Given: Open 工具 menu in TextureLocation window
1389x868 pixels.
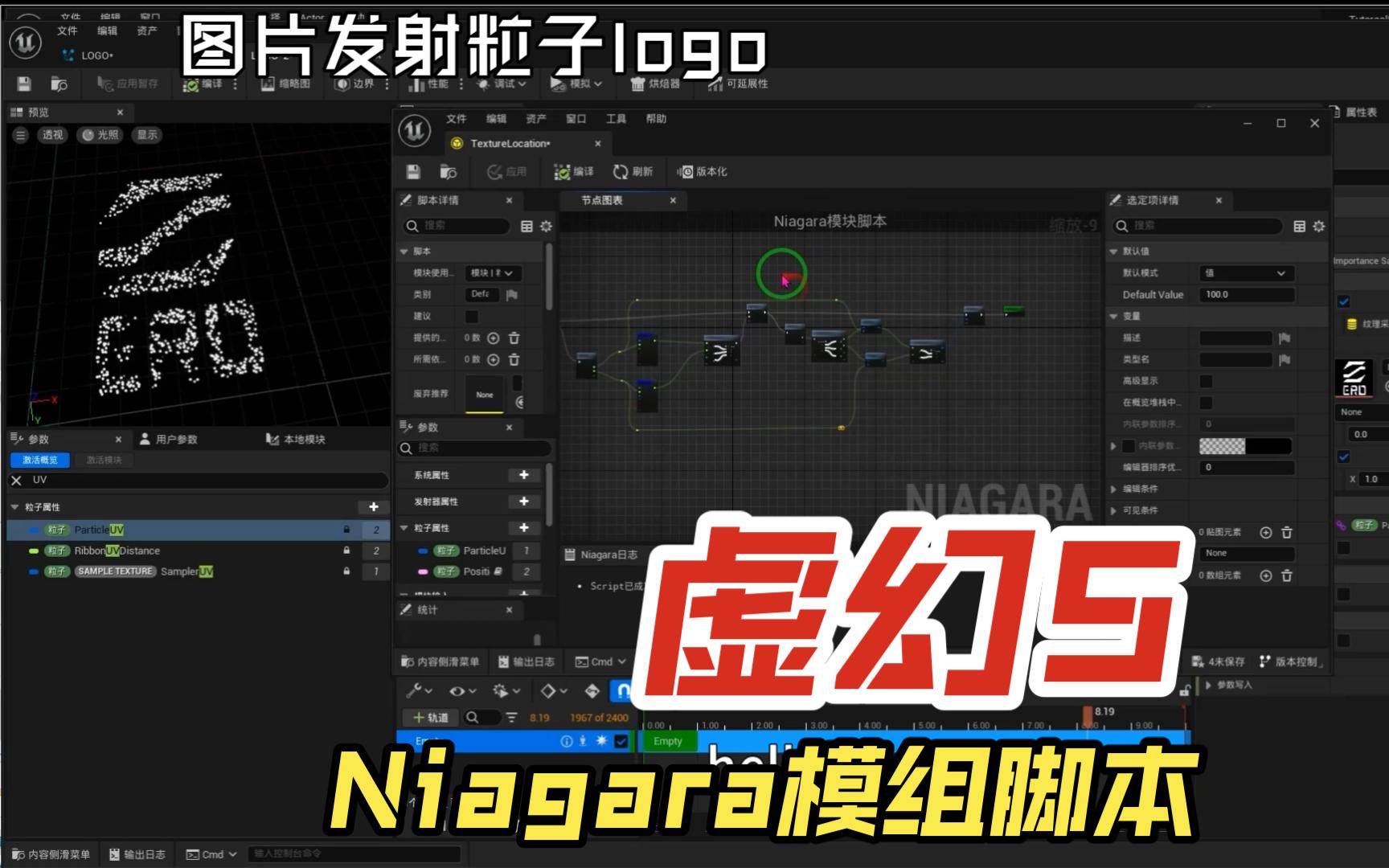Looking at the screenshot, I should tap(617, 119).
